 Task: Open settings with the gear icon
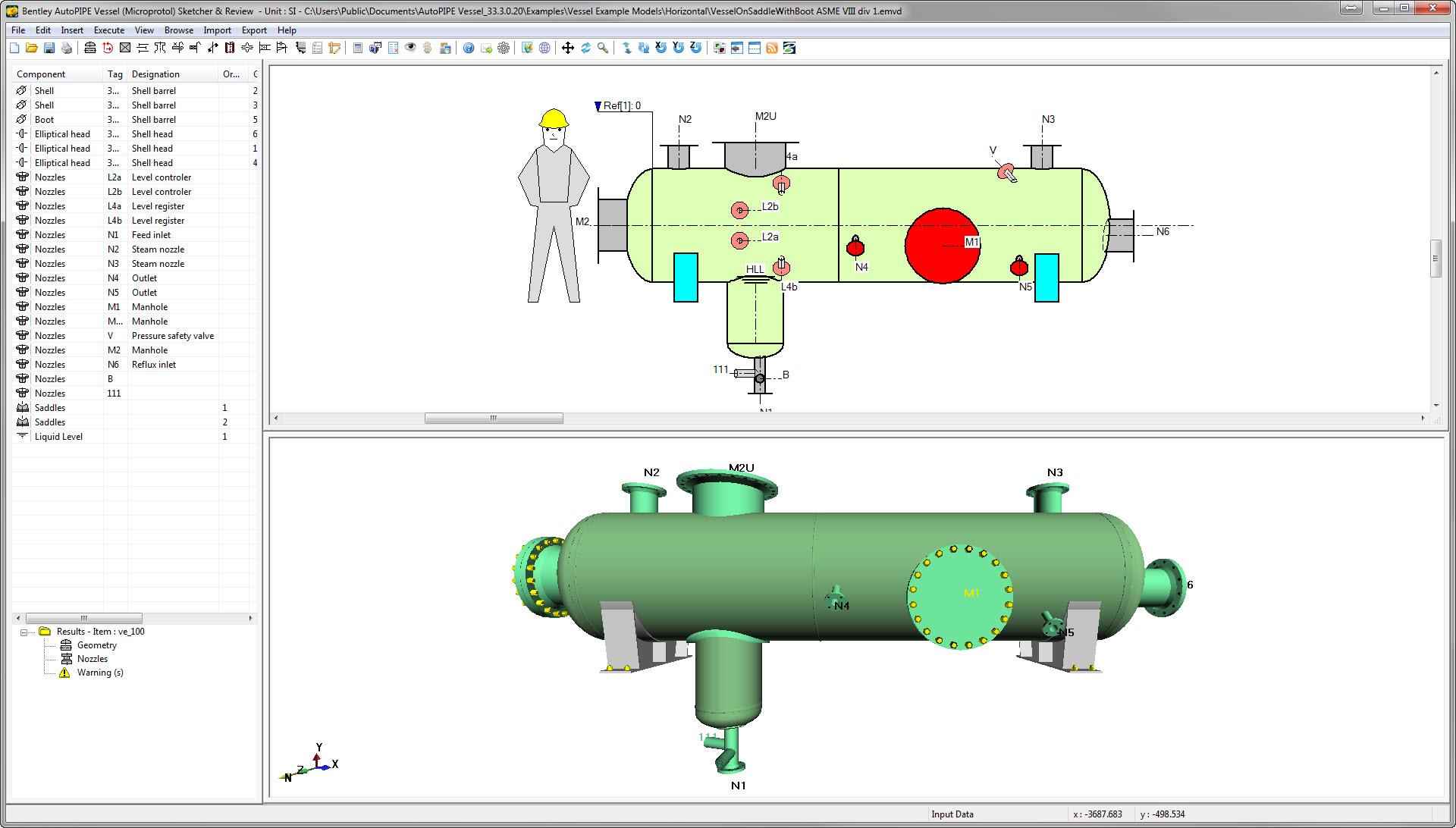504,48
